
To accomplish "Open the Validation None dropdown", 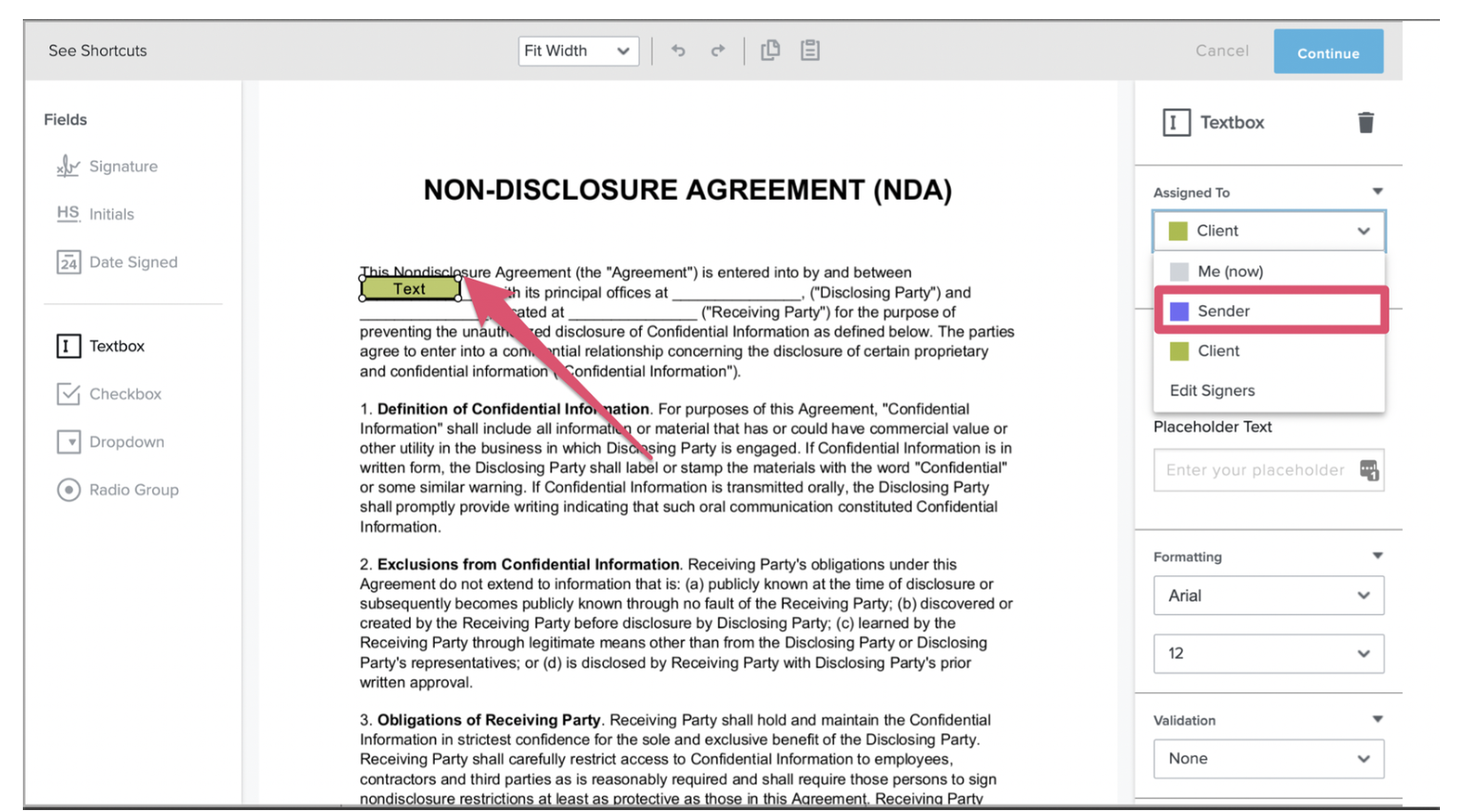I will pos(1269,759).
